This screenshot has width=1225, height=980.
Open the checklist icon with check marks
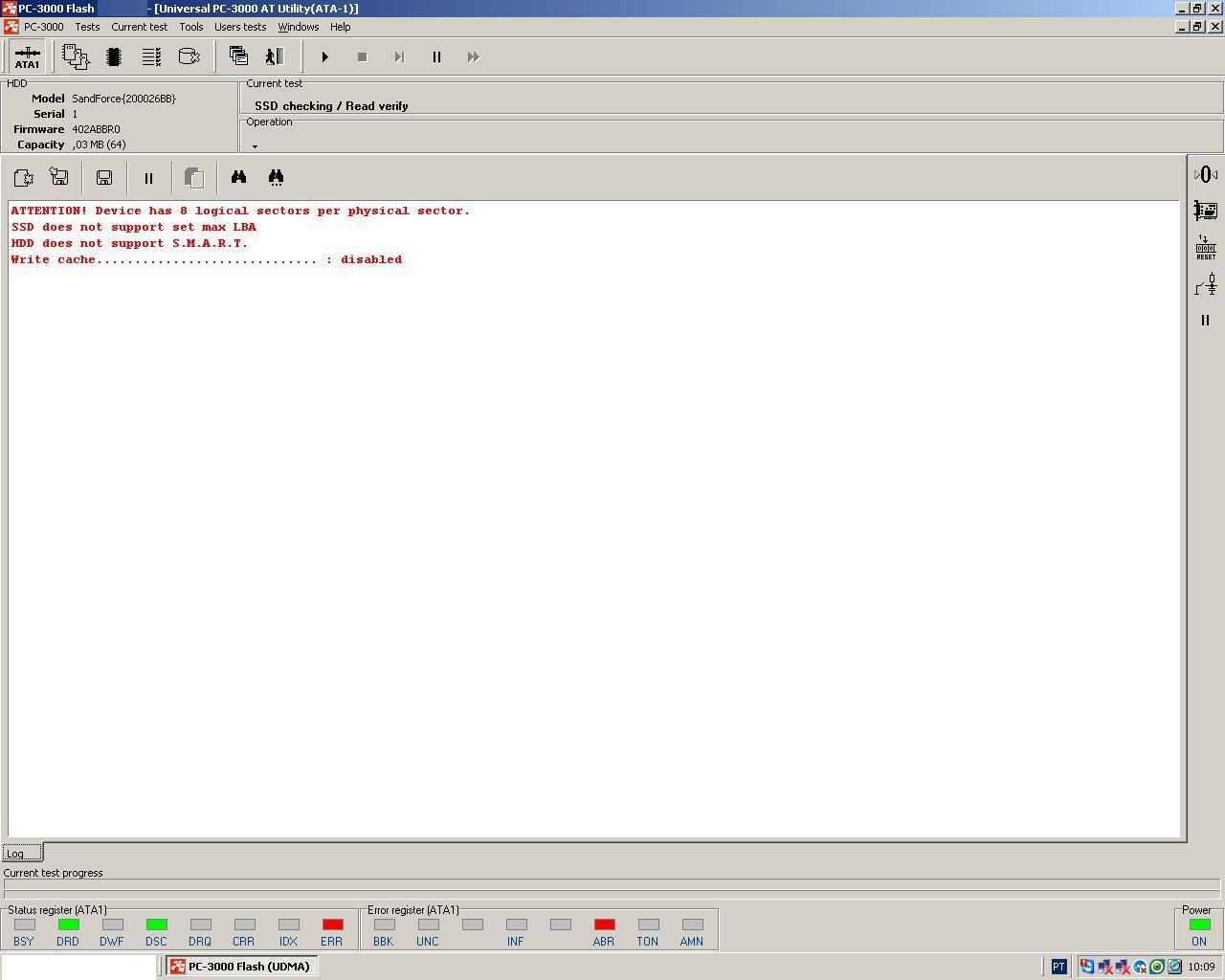151,57
